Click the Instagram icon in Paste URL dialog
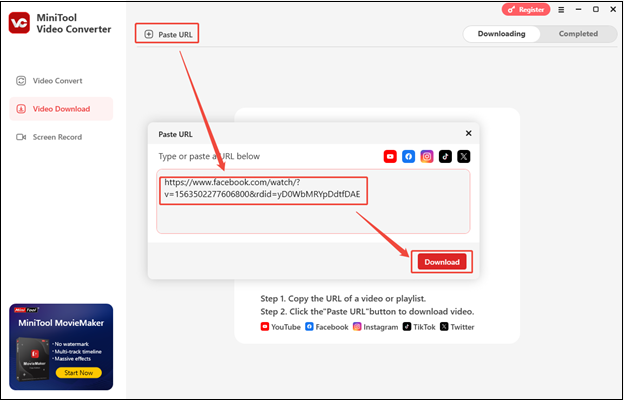The height and width of the screenshot is (400, 624). pyautogui.click(x=427, y=156)
